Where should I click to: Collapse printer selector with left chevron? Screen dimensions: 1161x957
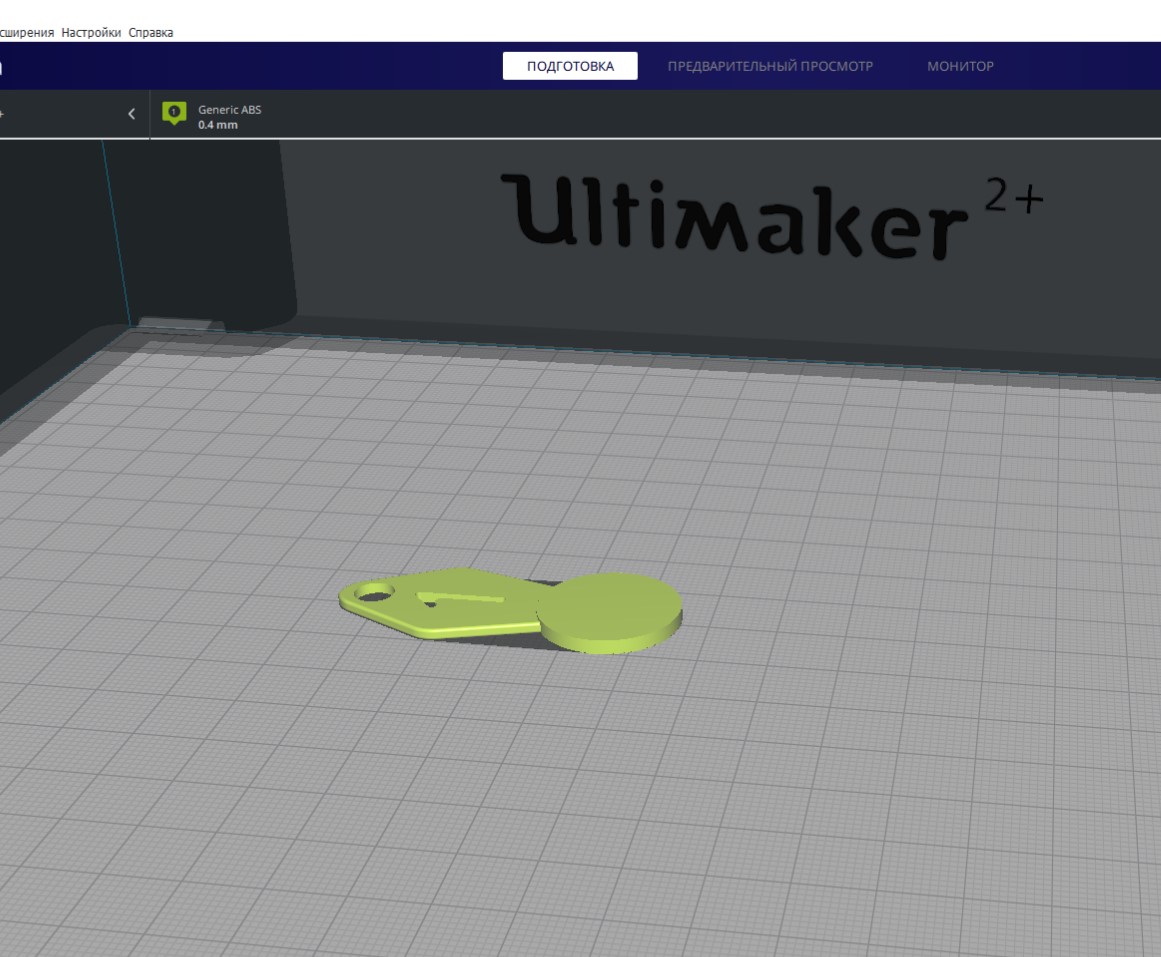click(132, 114)
